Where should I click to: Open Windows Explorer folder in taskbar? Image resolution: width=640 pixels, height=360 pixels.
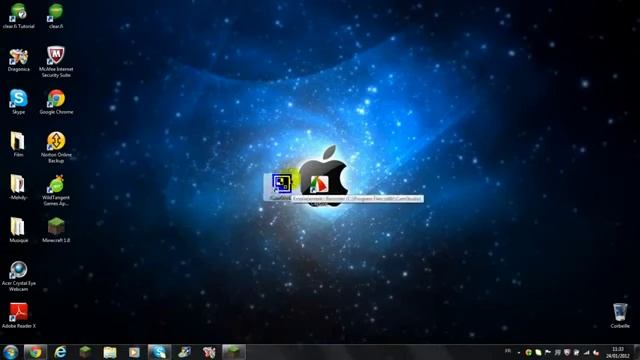point(110,352)
